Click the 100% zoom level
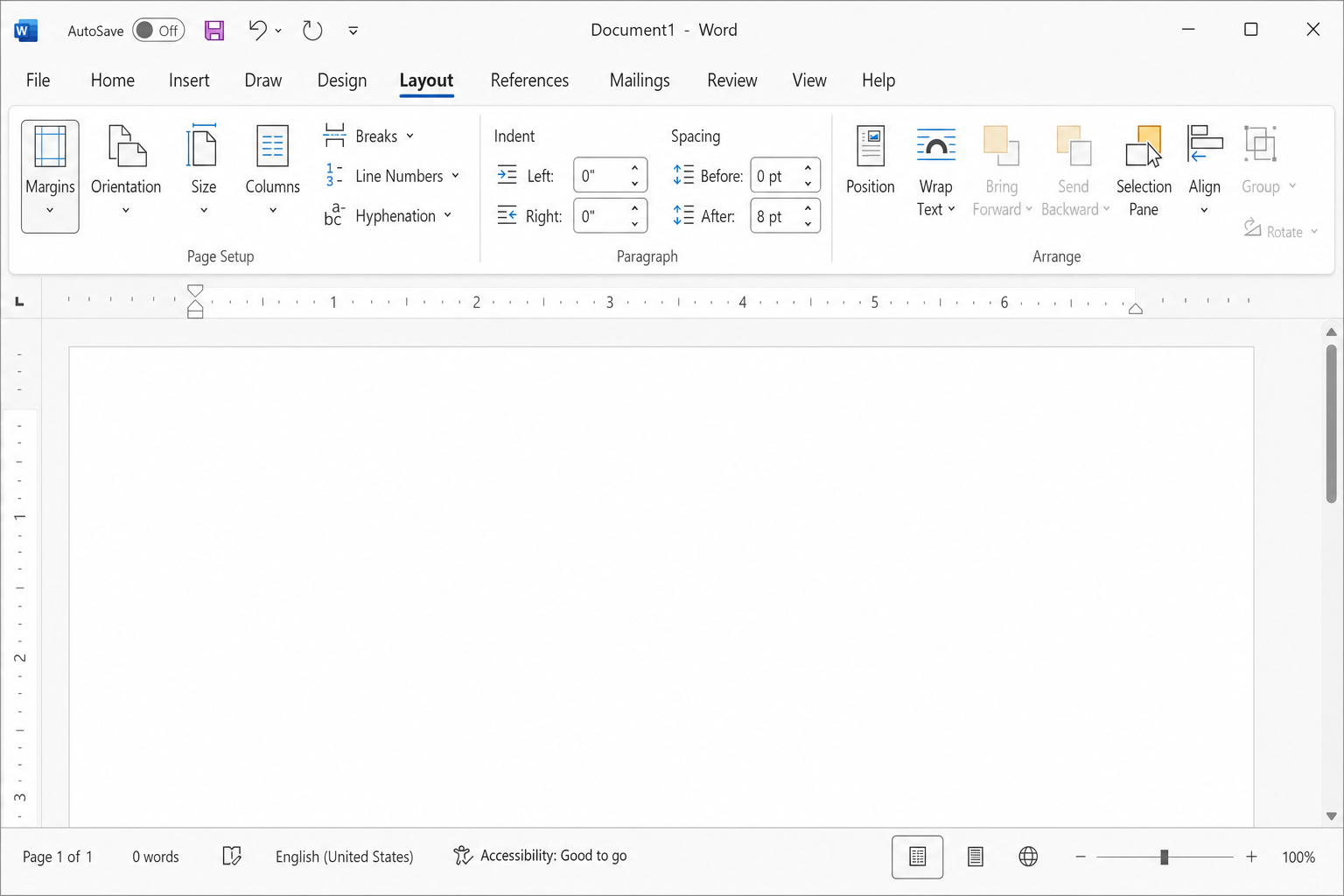Viewport: 1344px width, 896px height. click(1298, 857)
